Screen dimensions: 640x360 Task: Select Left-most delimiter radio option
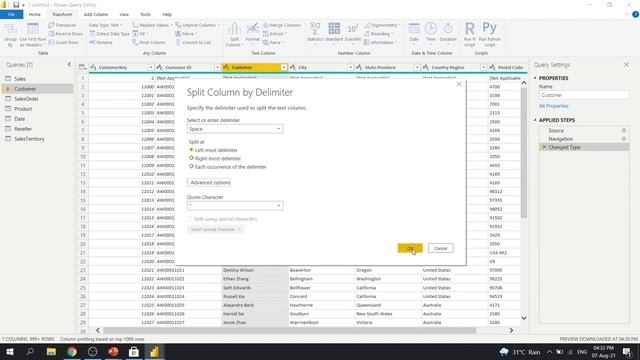click(x=191, y=150)
